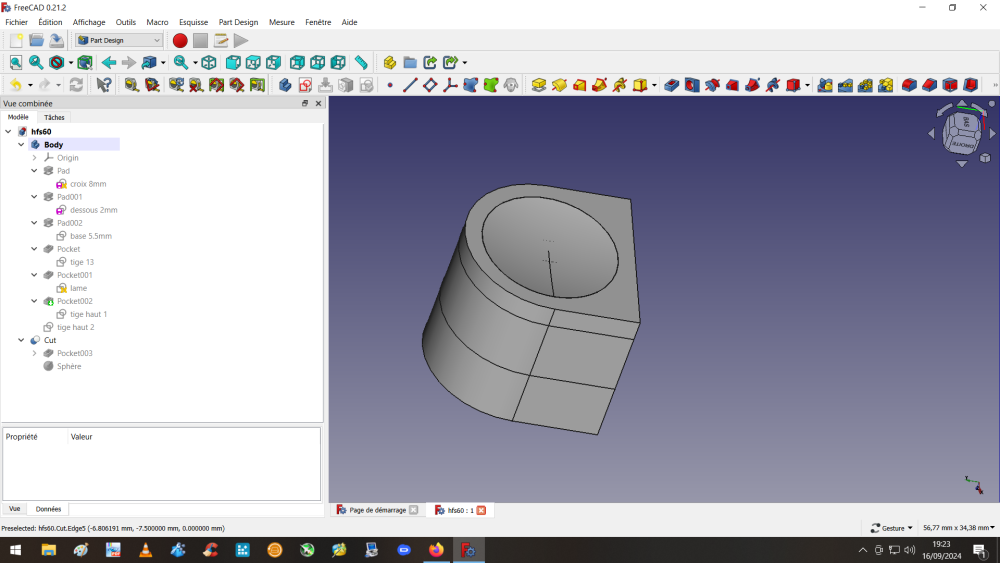1000x563 pixels.
Task: Switch to the Tâches tab
Action: pos(54,117)
